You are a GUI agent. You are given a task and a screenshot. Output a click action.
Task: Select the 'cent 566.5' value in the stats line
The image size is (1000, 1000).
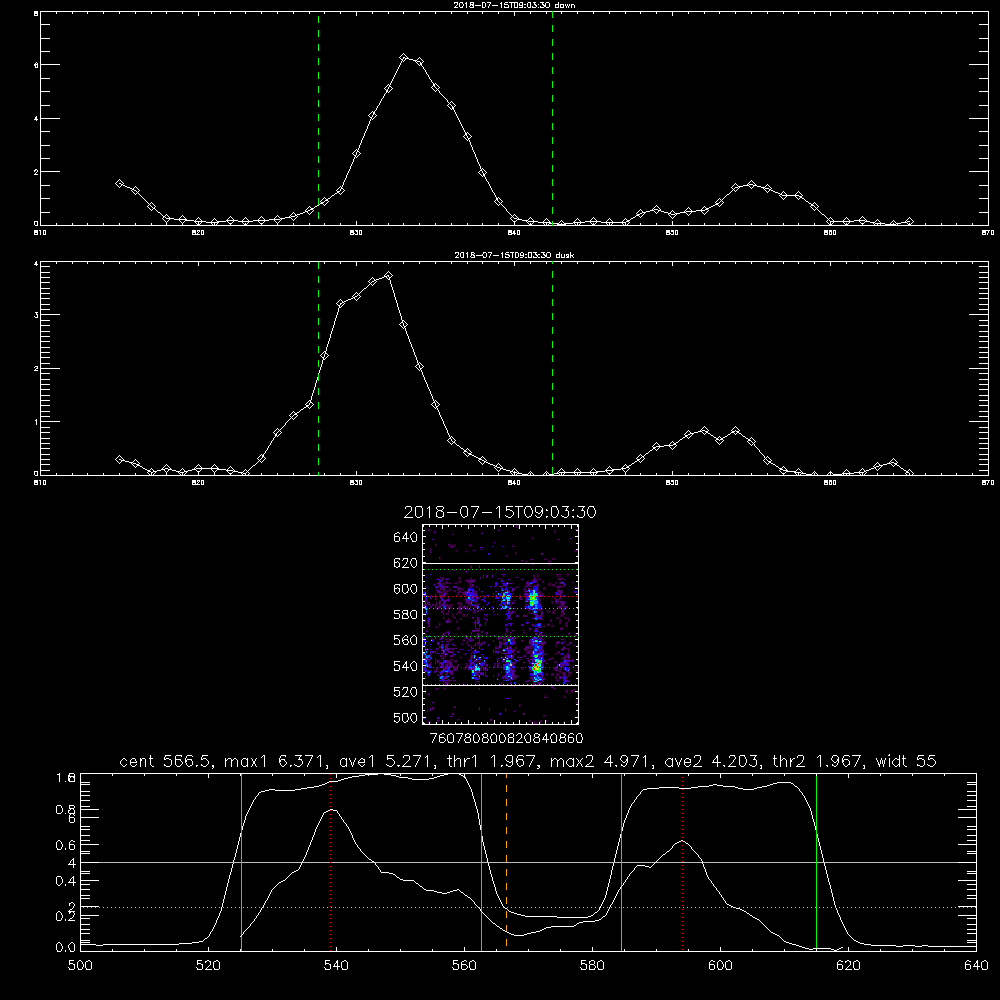(x=167, y=761)
